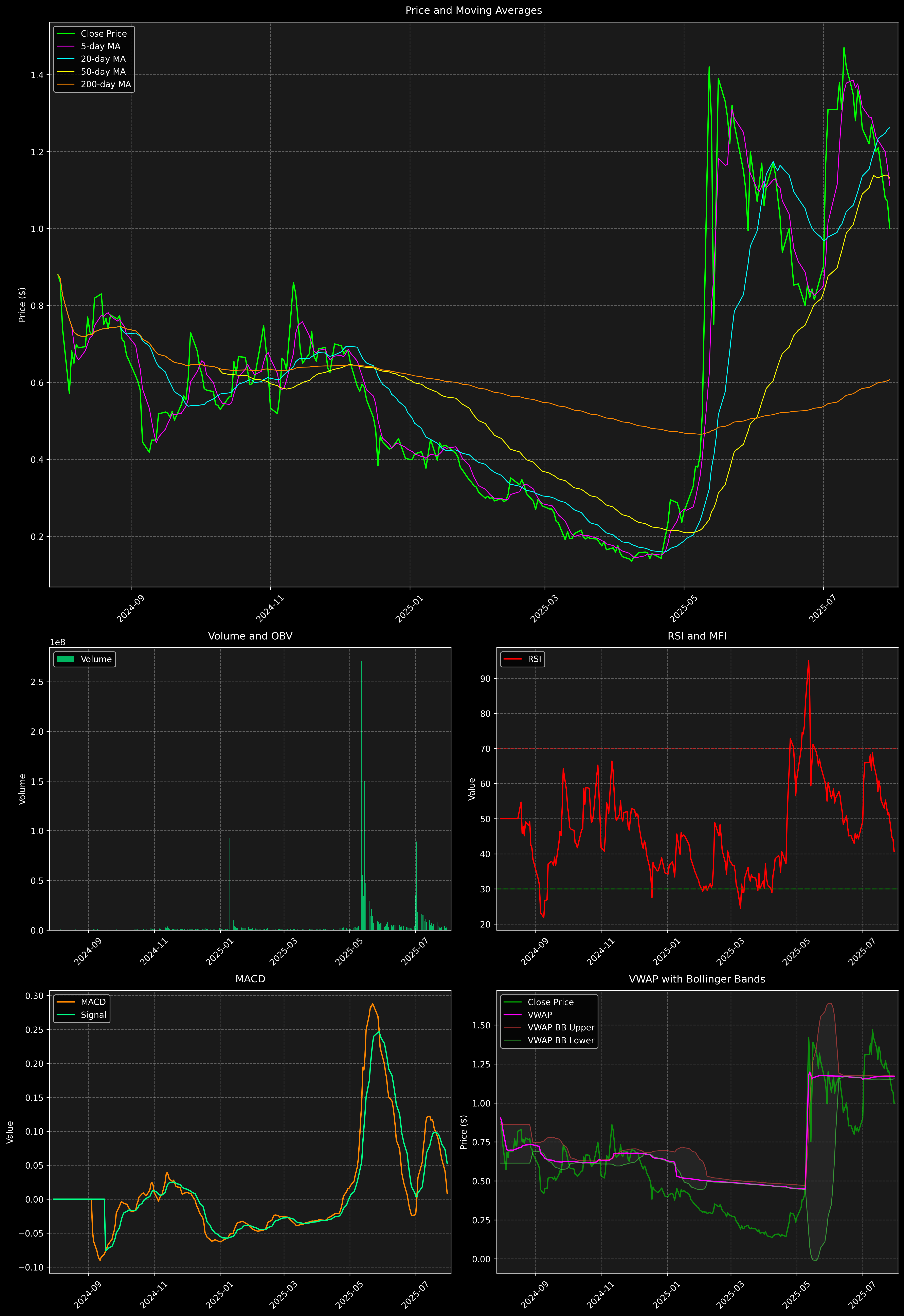
Task: Click the "0.25" tick on the VWAP price axis
Action: click(x=482, y=1220)
